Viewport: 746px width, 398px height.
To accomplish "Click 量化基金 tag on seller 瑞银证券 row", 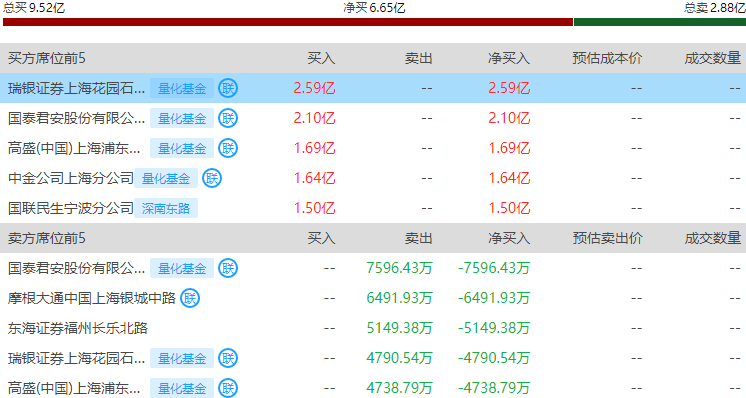I will [x=182, y=358].
